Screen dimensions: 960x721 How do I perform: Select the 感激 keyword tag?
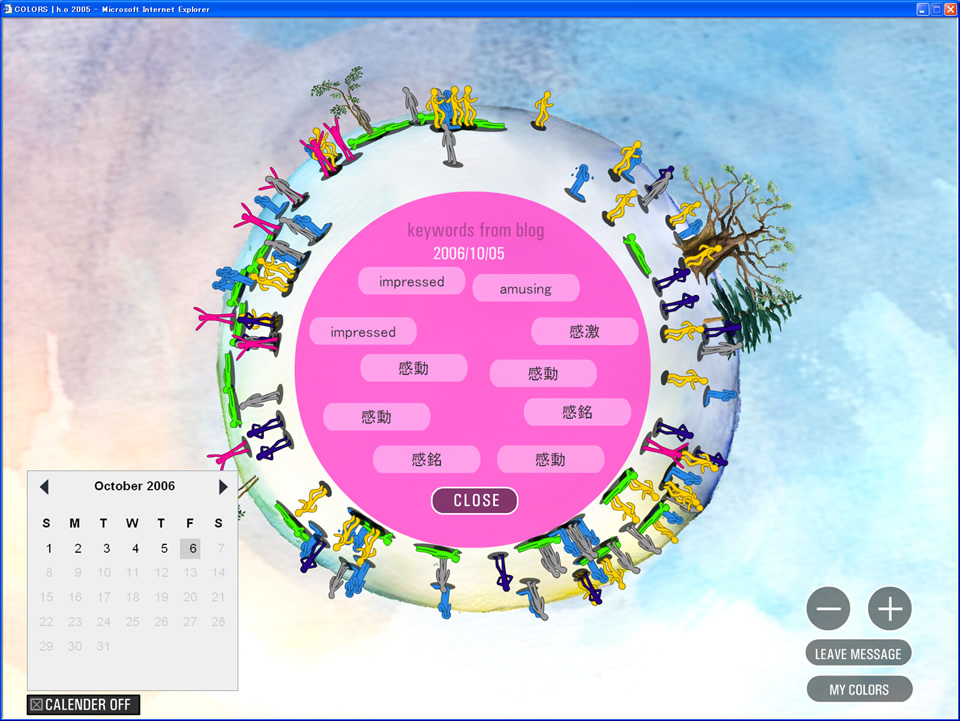click(585, 331)
